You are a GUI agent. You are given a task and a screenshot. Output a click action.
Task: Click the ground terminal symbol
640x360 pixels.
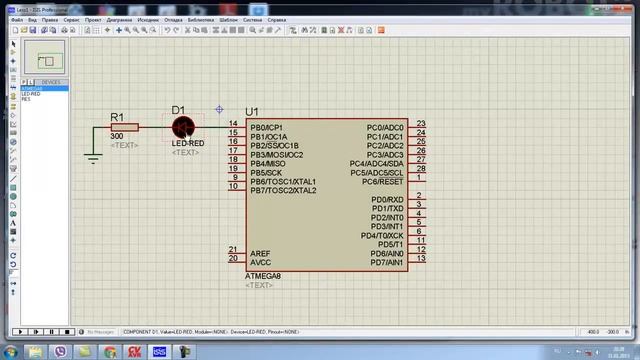pos(93,158)
